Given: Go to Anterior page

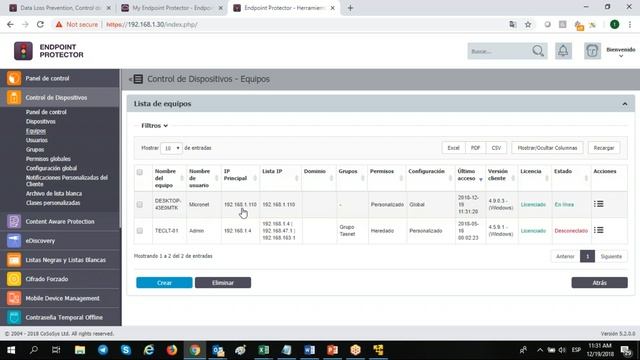Looking at the screenshot, I should [565, 256].
